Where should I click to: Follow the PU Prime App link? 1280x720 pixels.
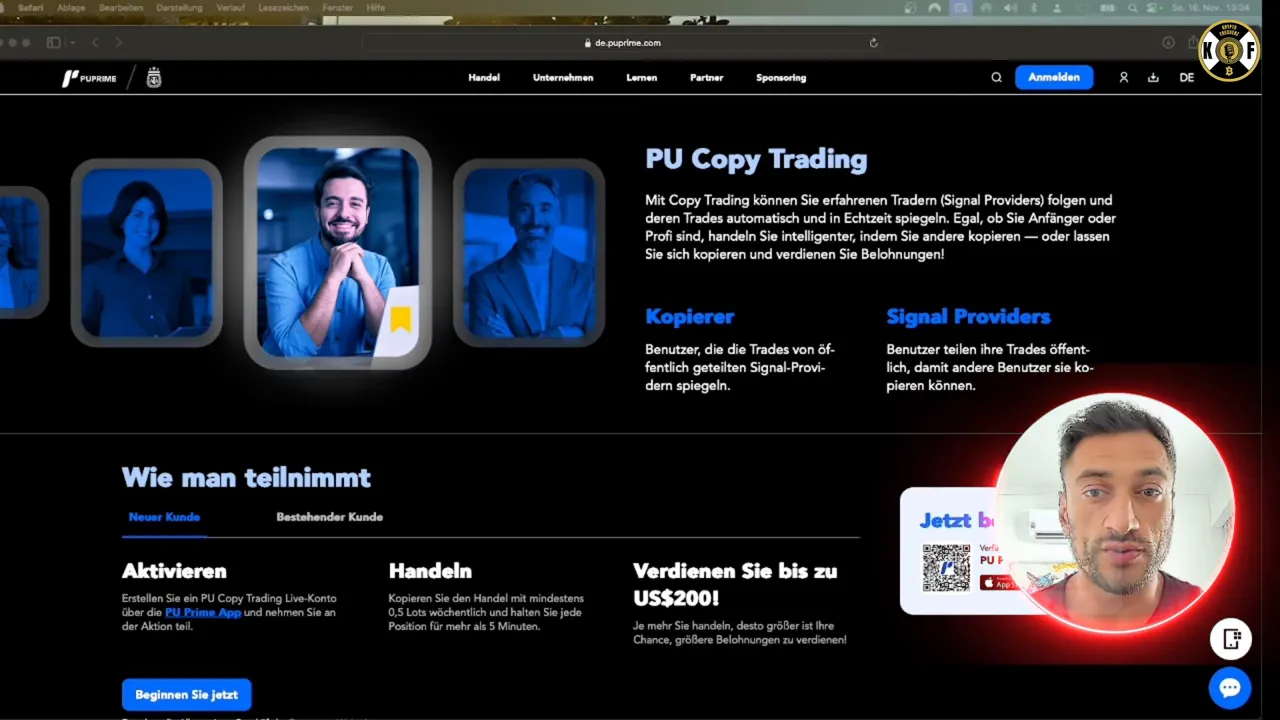point(203,612)
